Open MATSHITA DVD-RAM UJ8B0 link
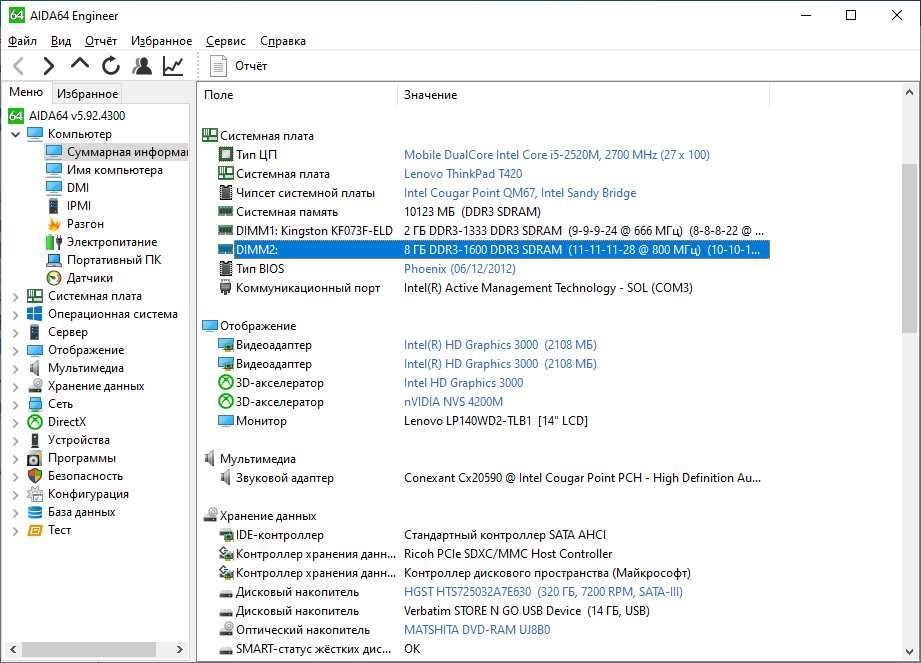This screenshot has width=921, height=663. 477,630
